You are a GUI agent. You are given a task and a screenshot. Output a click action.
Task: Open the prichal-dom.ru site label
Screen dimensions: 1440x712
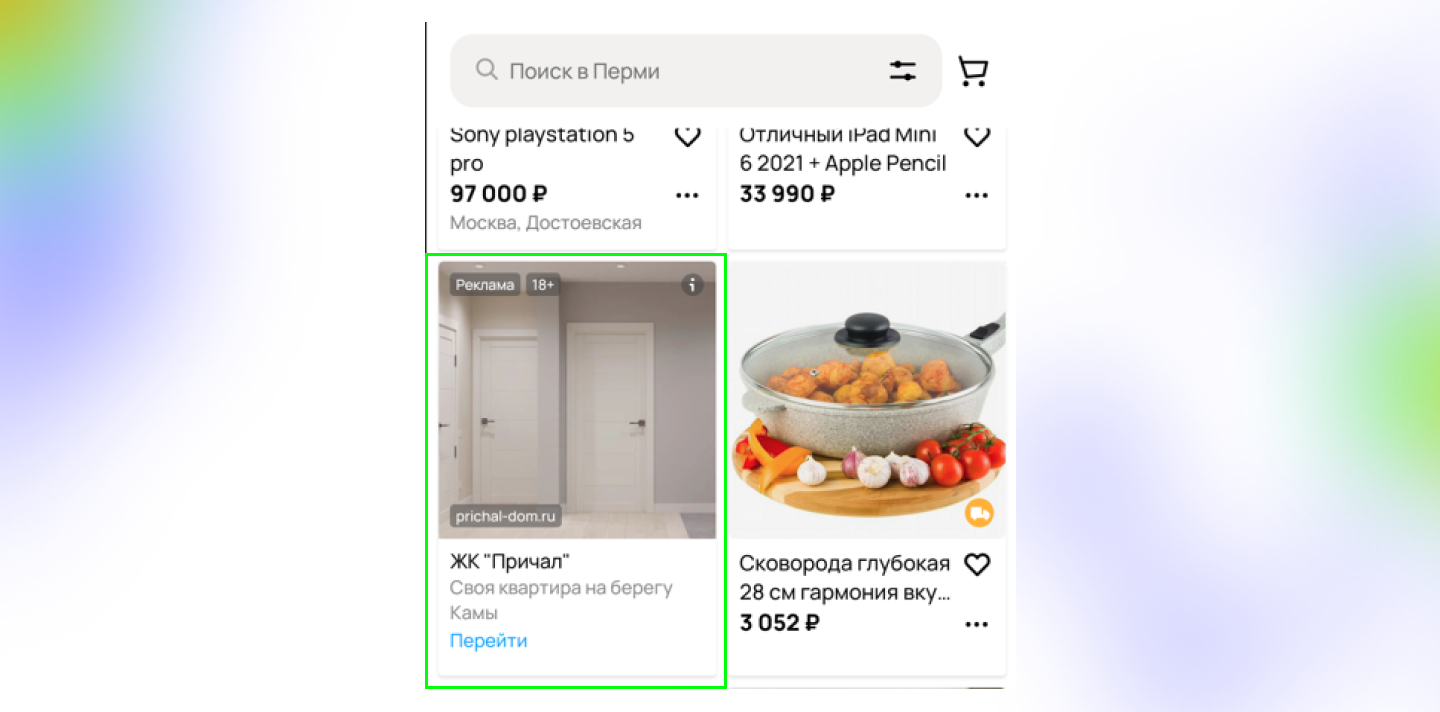pyautogui.click(x=505, y=516)
